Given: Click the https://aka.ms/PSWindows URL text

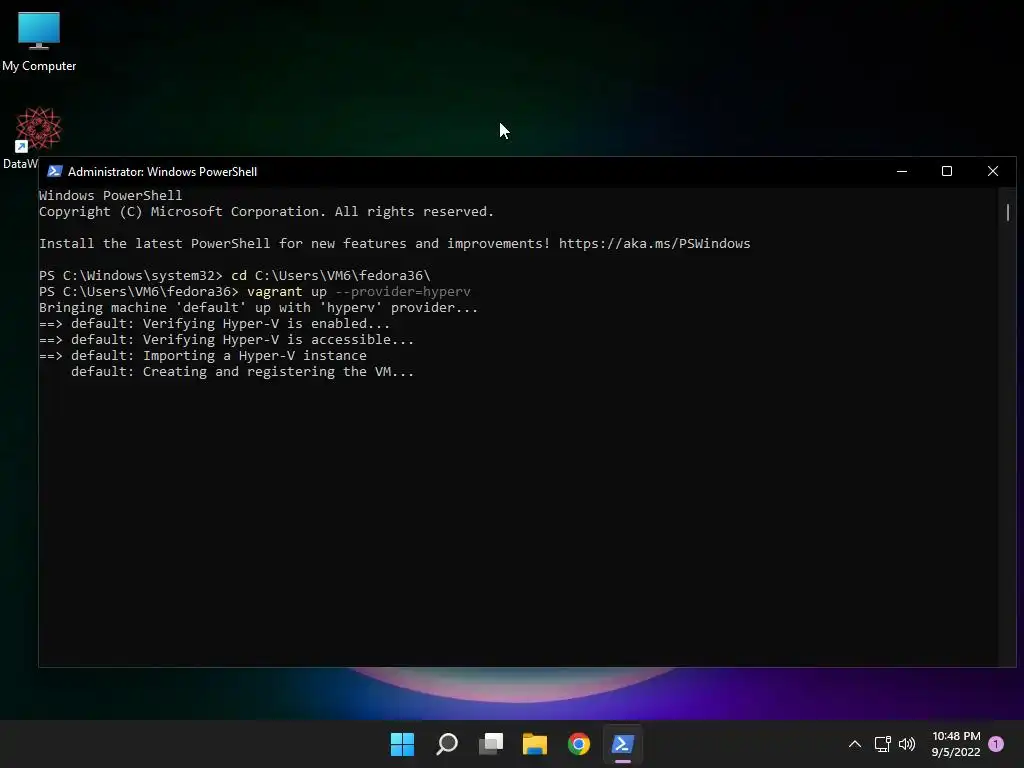Looking at the screenshot, I should point(654,244).
